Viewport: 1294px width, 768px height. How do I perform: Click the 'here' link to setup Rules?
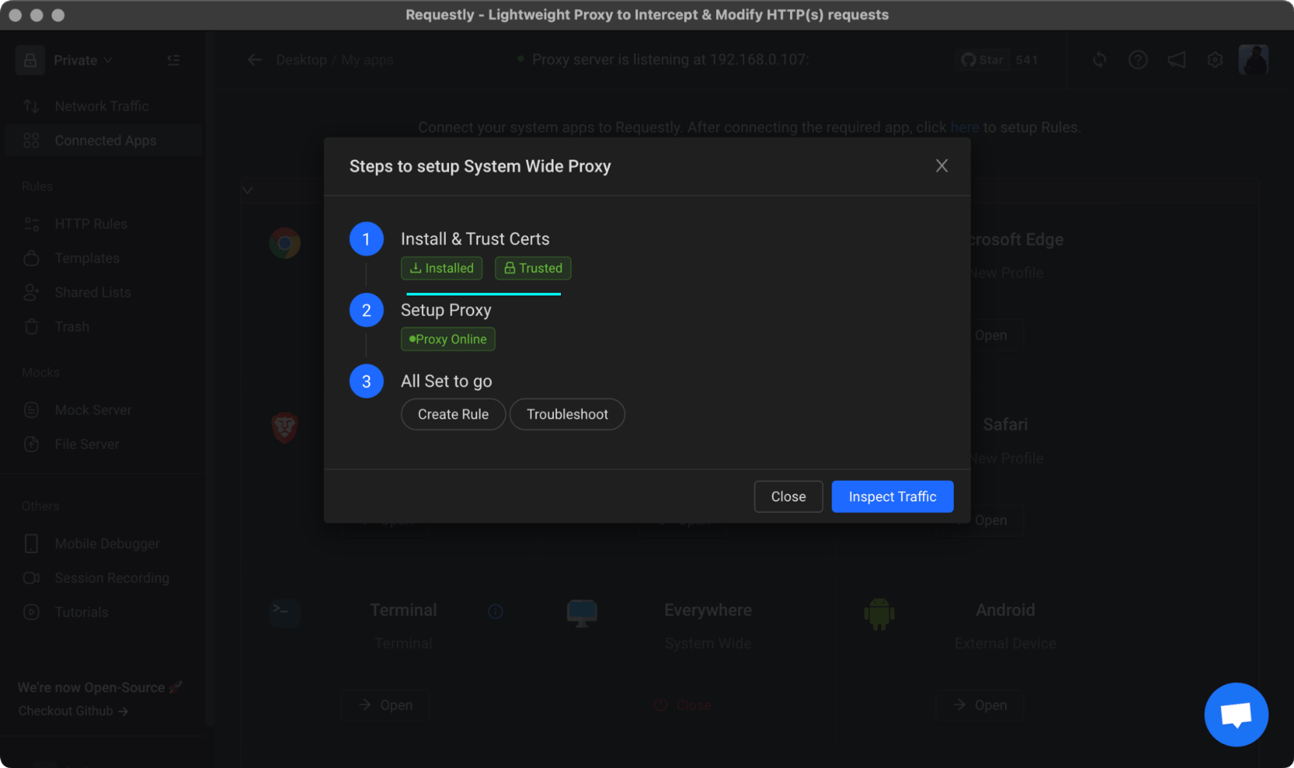click(x=964, y=127)
